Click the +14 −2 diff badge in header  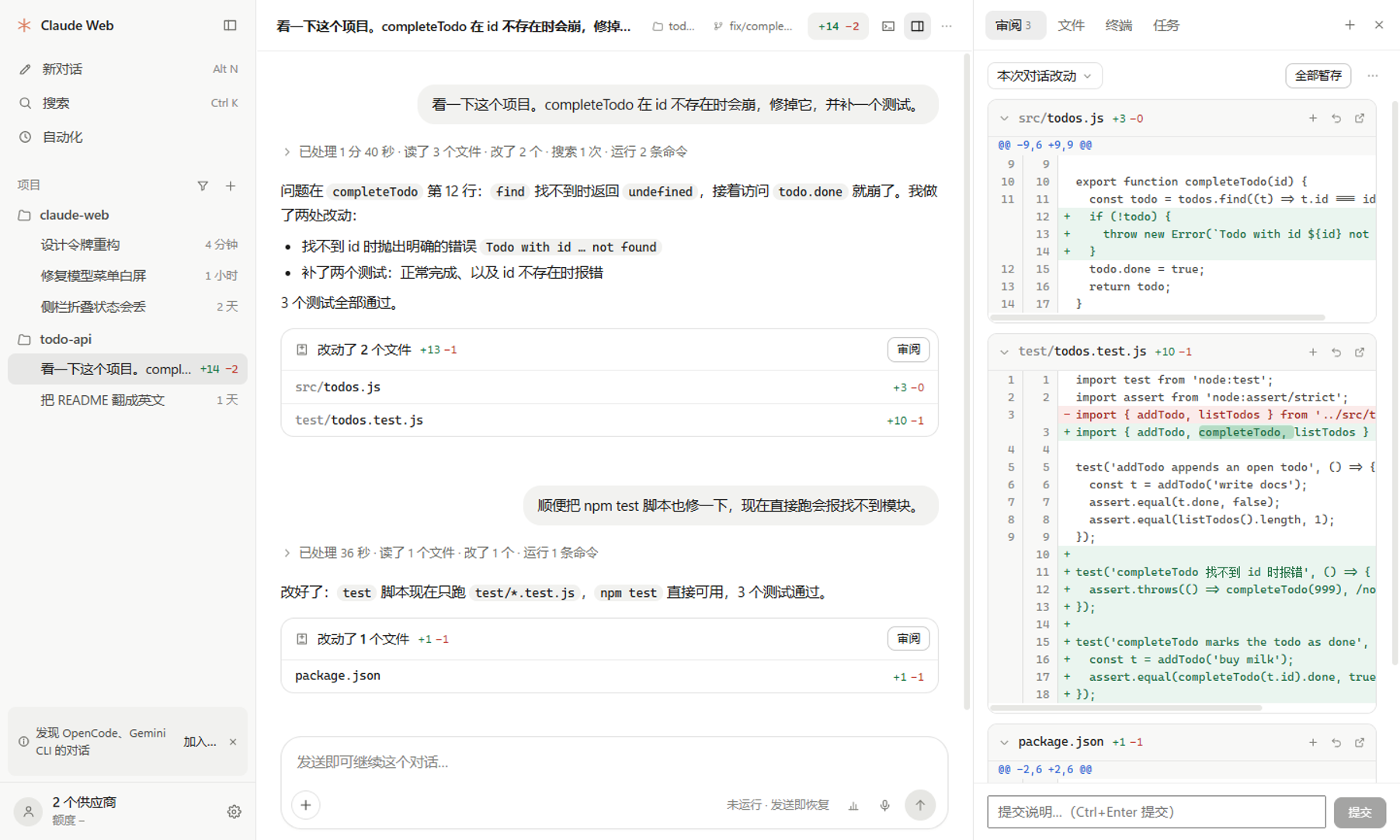point(838,26)
